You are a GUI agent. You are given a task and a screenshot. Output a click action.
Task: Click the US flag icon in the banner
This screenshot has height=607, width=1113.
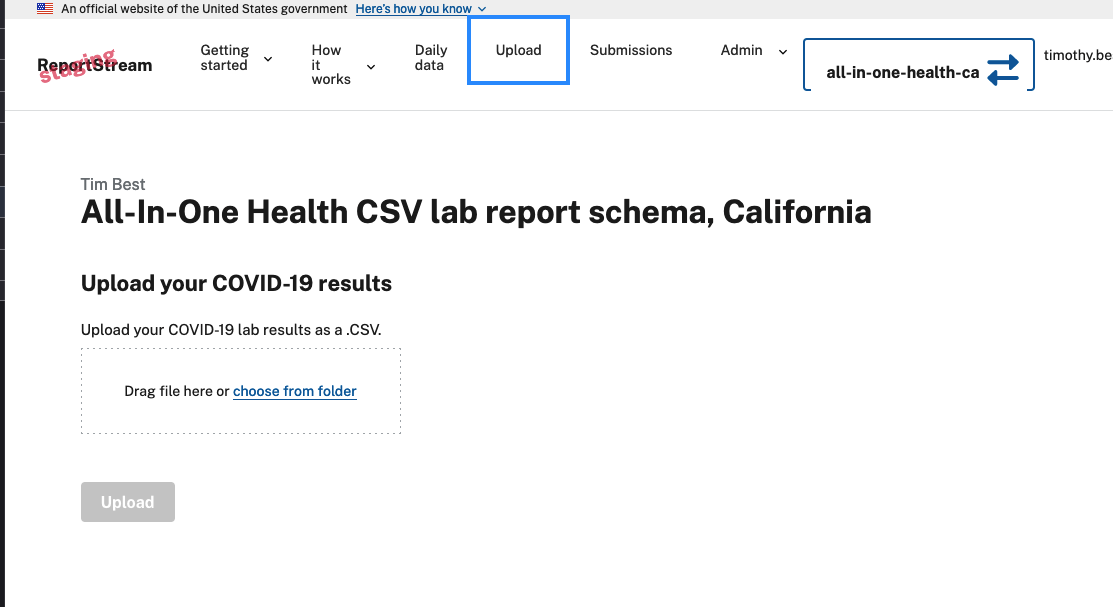pyautogui.click(x=44, y=8)
